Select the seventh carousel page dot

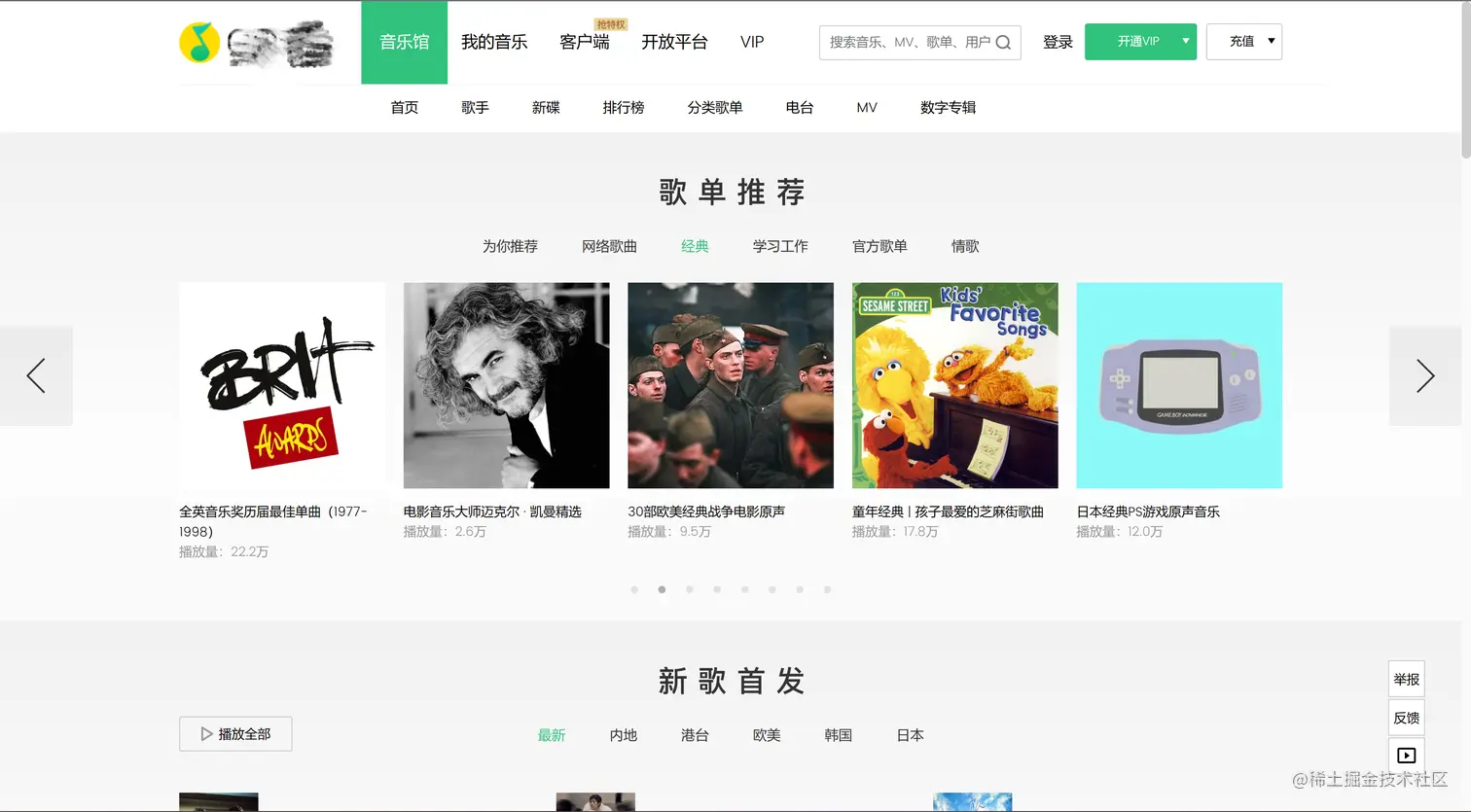pyautogui.click(x=800, y=589)
